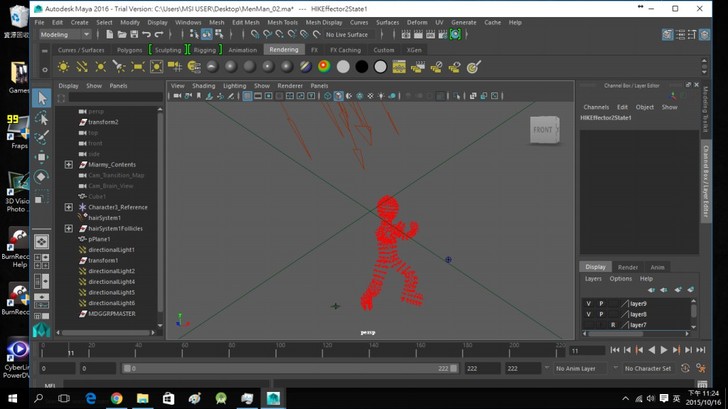This screenshot has width=728, height=409.
Task: Pick the Lasso select tool
Action: point(41,118)
